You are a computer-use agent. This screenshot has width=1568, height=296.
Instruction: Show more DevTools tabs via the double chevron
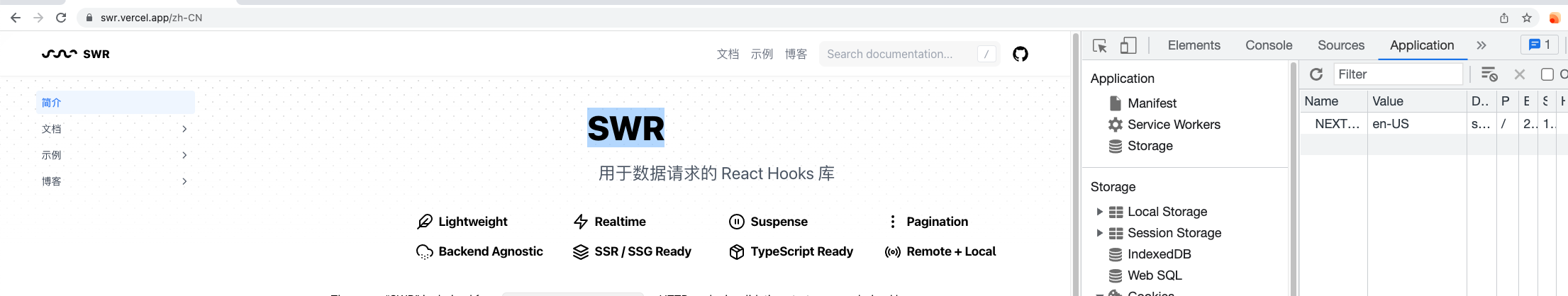1481,45
